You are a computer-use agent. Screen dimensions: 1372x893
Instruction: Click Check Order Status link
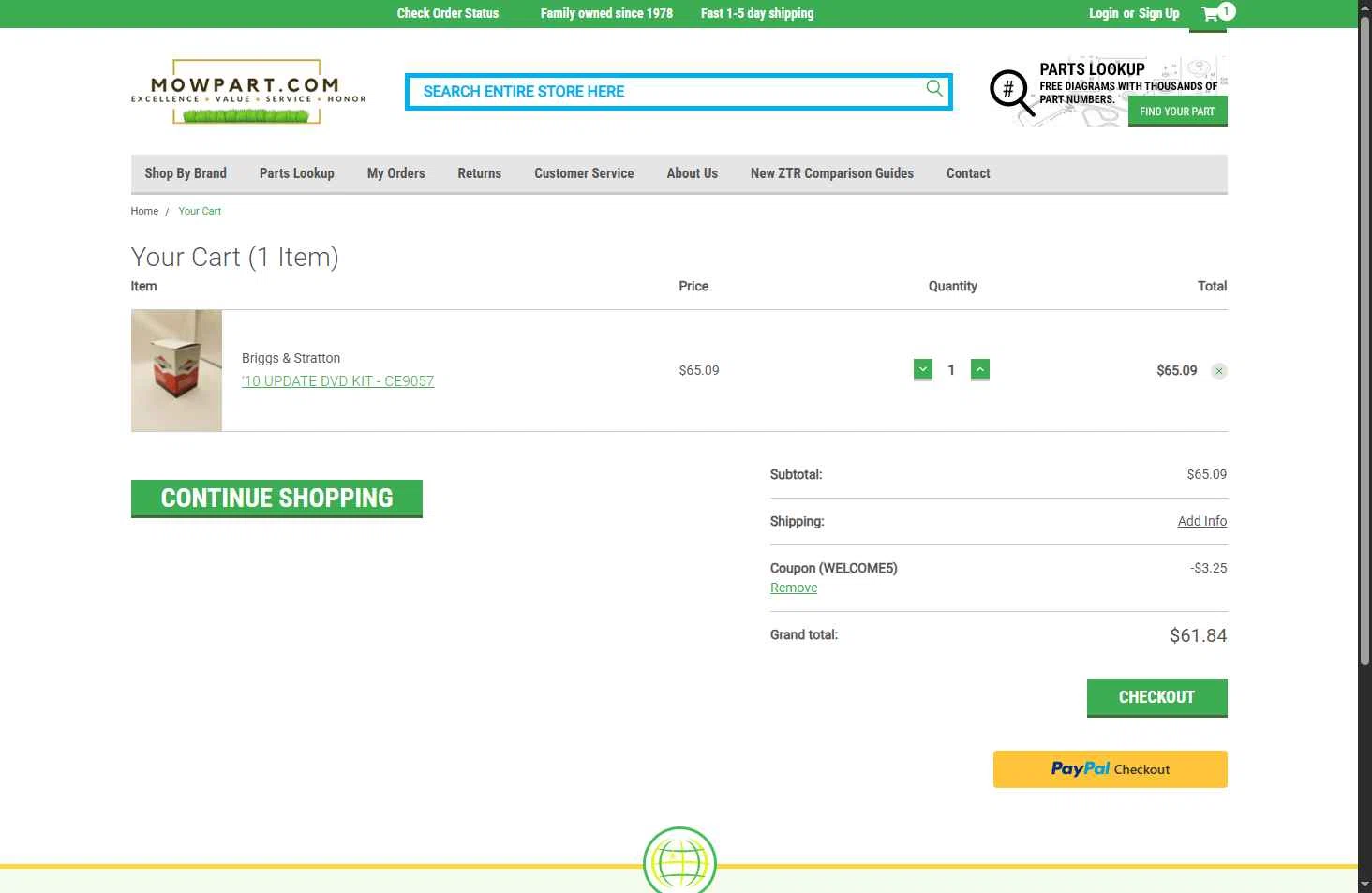[448, 13]
